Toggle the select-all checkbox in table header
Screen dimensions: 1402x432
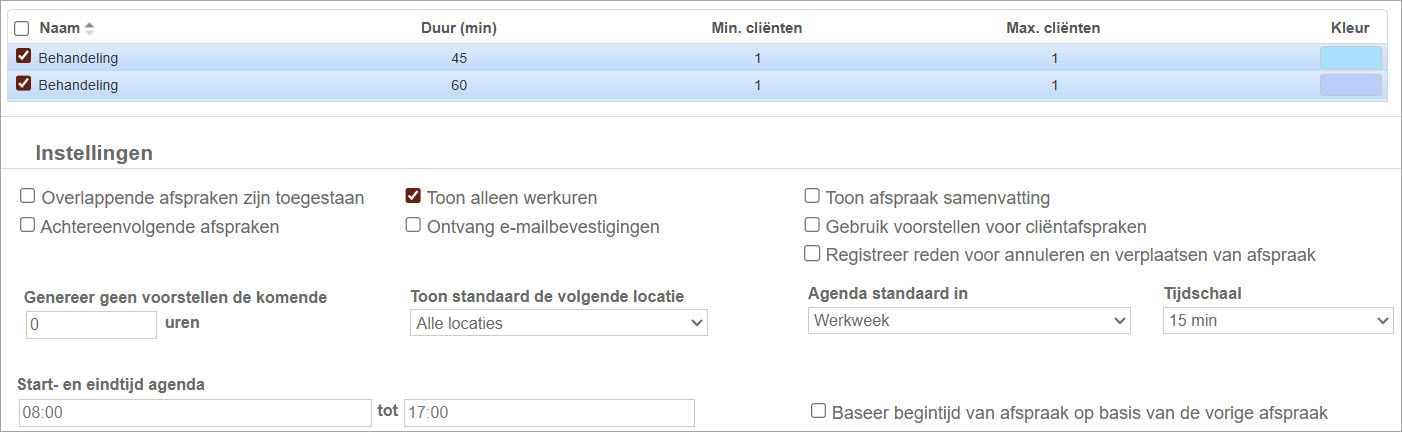point(22,29)
